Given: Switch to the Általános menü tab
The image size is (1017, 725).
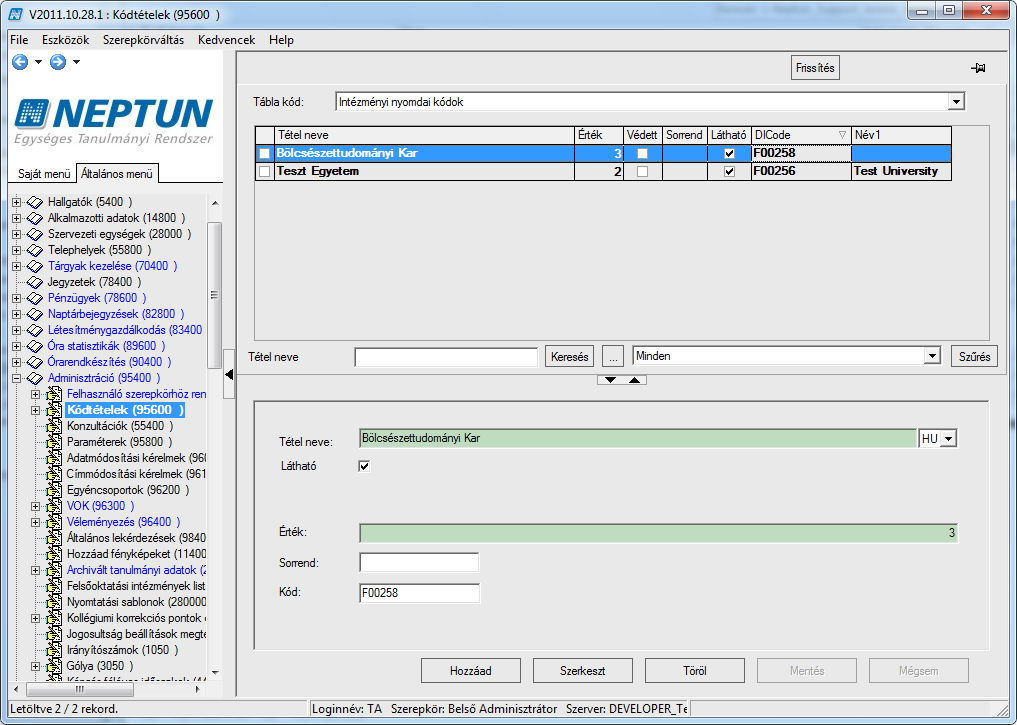Looking at the screenshot, I should pyautogui.click(x=117, y=174).
